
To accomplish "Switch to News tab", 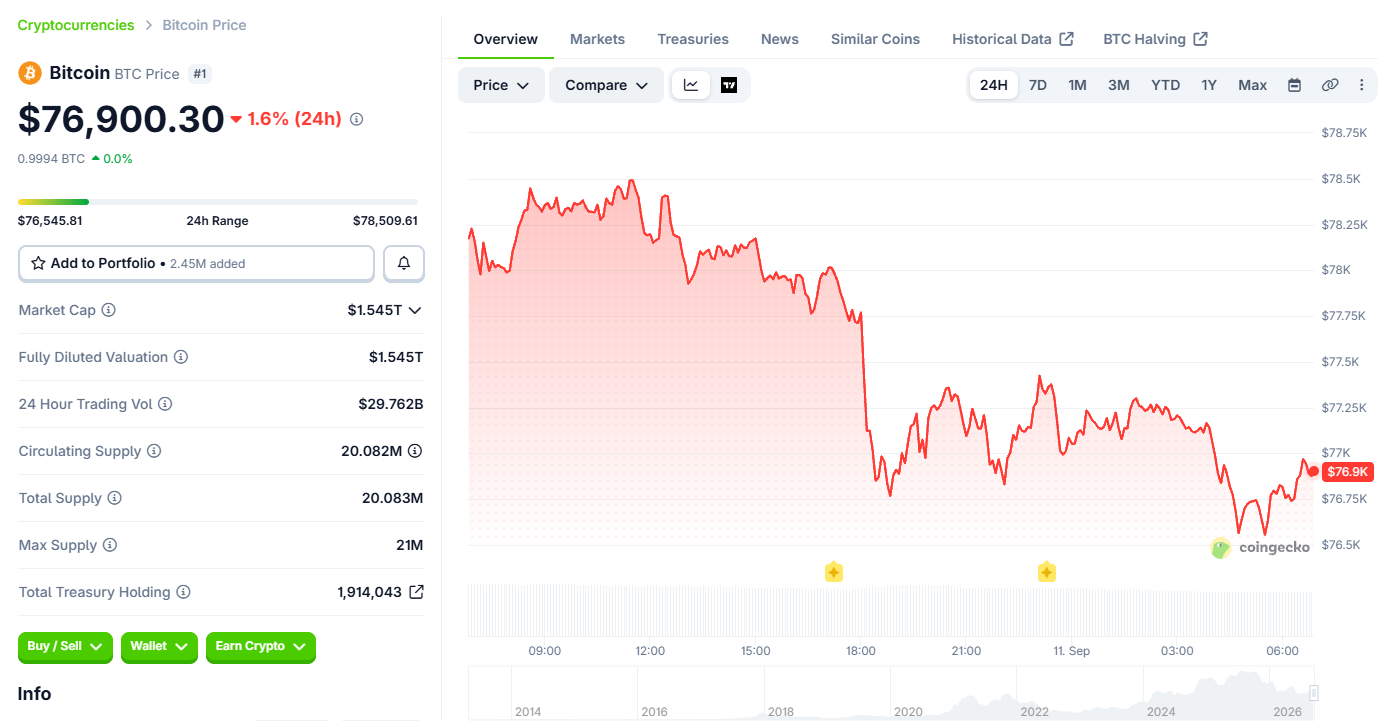I will (x=780, y=39).
